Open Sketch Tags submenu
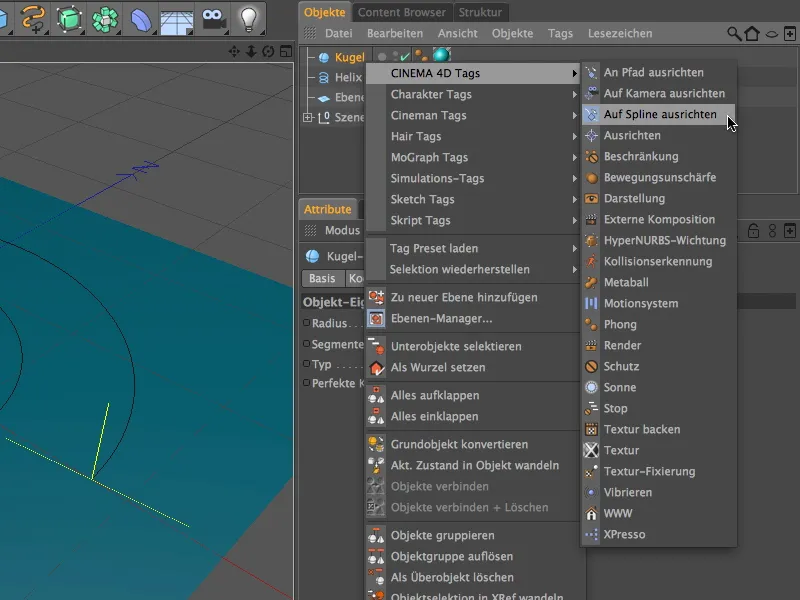Screen dimensions: 800x600 pos(472,199)
